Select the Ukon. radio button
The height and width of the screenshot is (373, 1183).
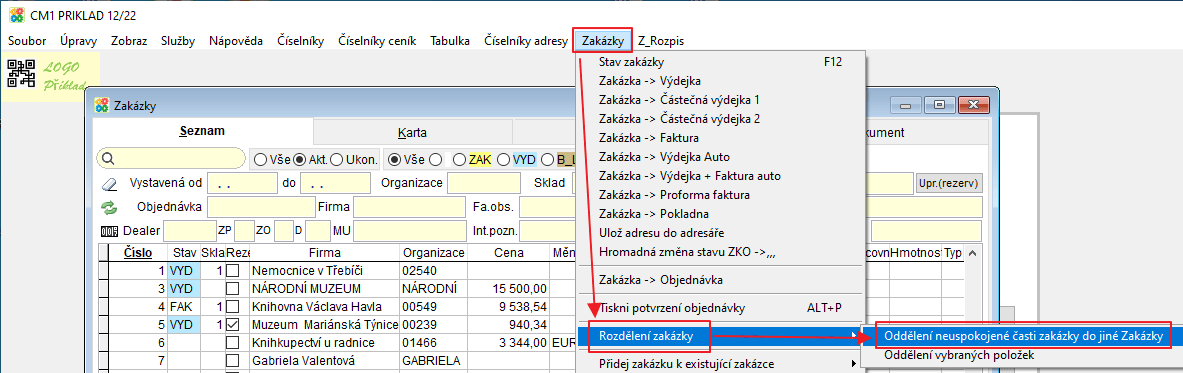pyautogui.click(x=335, y=159)
